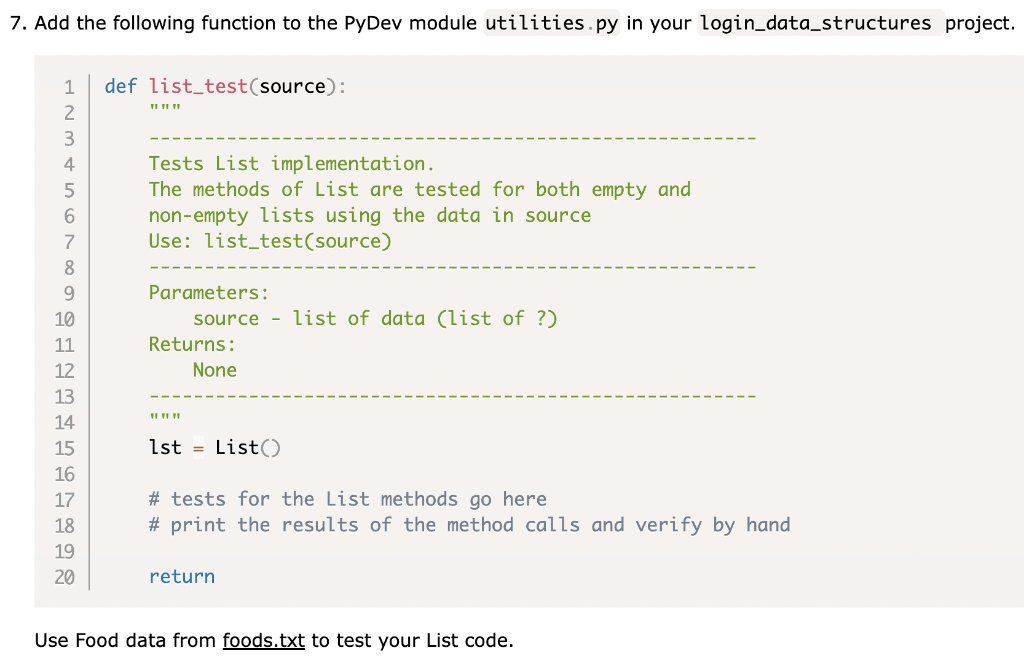The height and width of the screenshot is (661, 1024).
Task: Click the highlighted equals sign on line 15
Action: [x=198, y=449]
